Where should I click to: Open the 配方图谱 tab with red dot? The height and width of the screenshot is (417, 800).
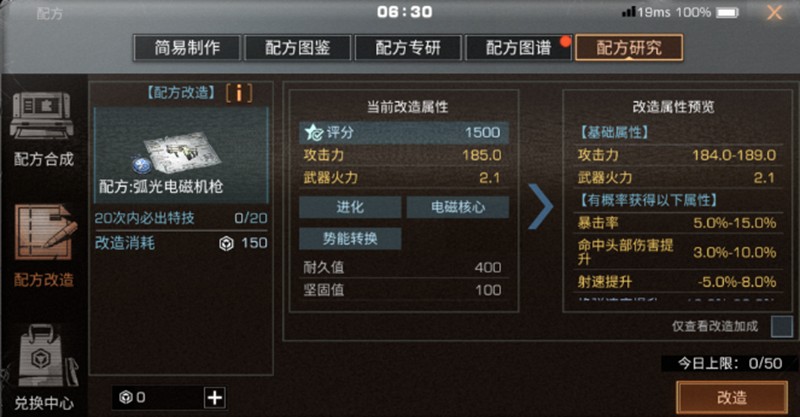(518, 48)
